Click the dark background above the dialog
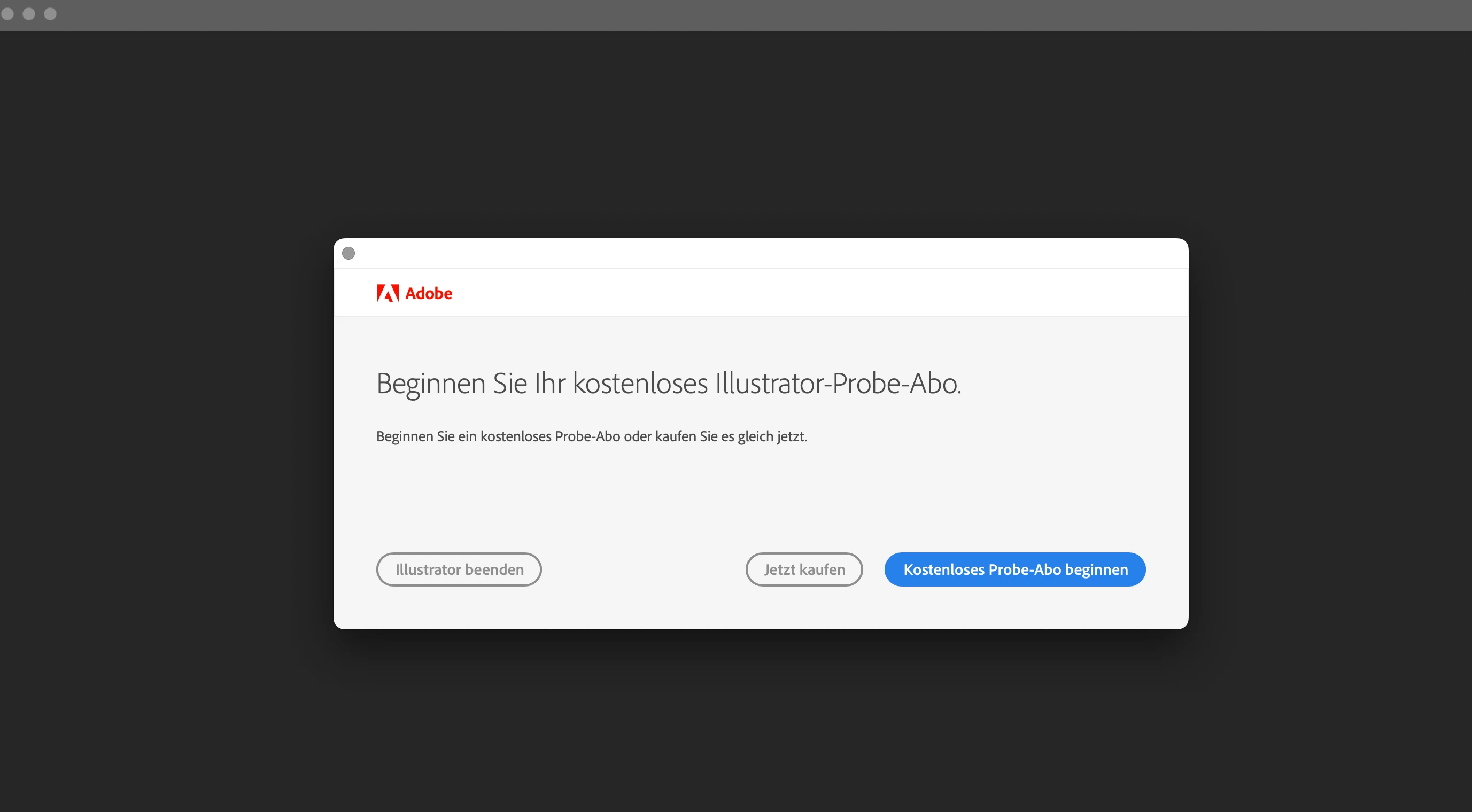The image size is (1472, 812). click(x=760, y=134)
